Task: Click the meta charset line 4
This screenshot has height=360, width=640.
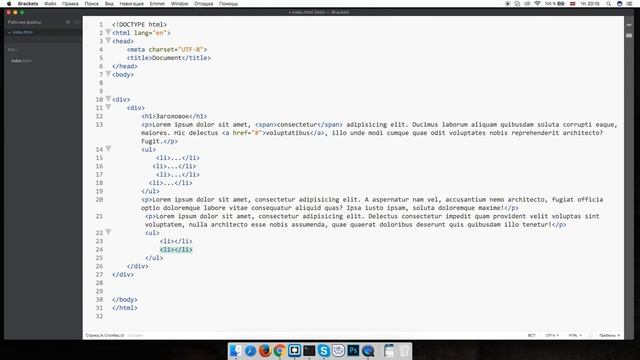Action: click(x=167, y=49)
